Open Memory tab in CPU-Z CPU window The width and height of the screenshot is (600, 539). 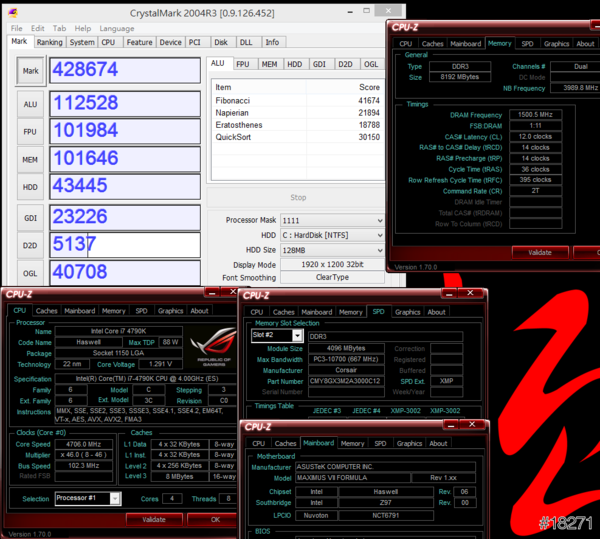point(114,311)
